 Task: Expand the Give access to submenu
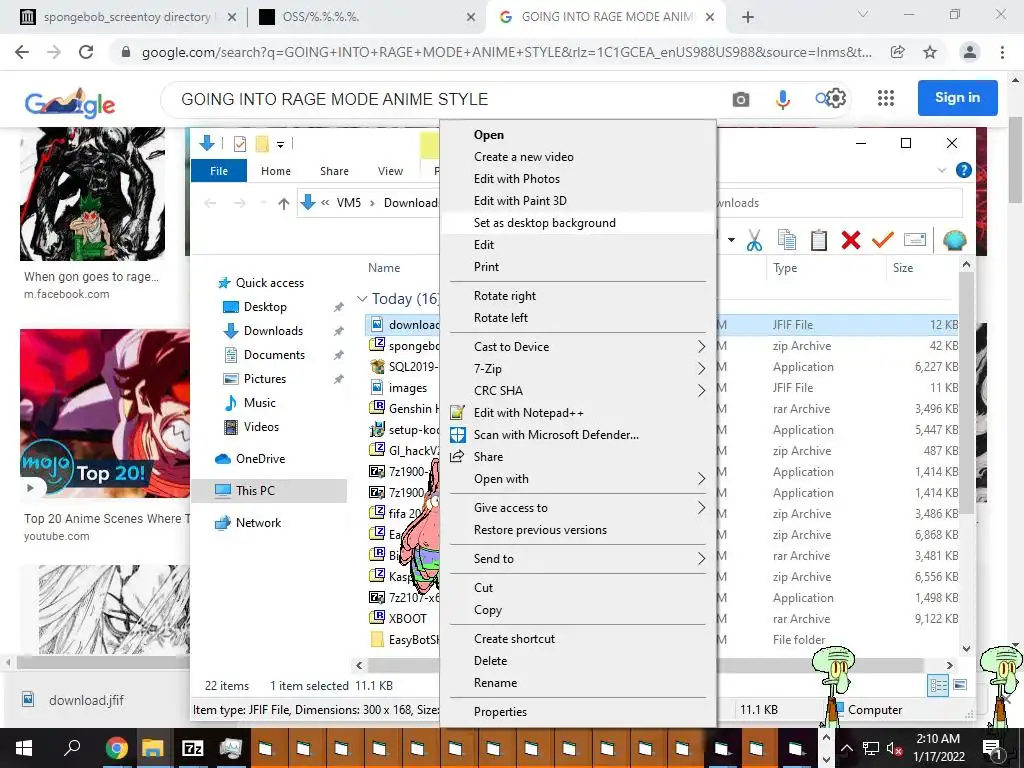click(701, 507)
